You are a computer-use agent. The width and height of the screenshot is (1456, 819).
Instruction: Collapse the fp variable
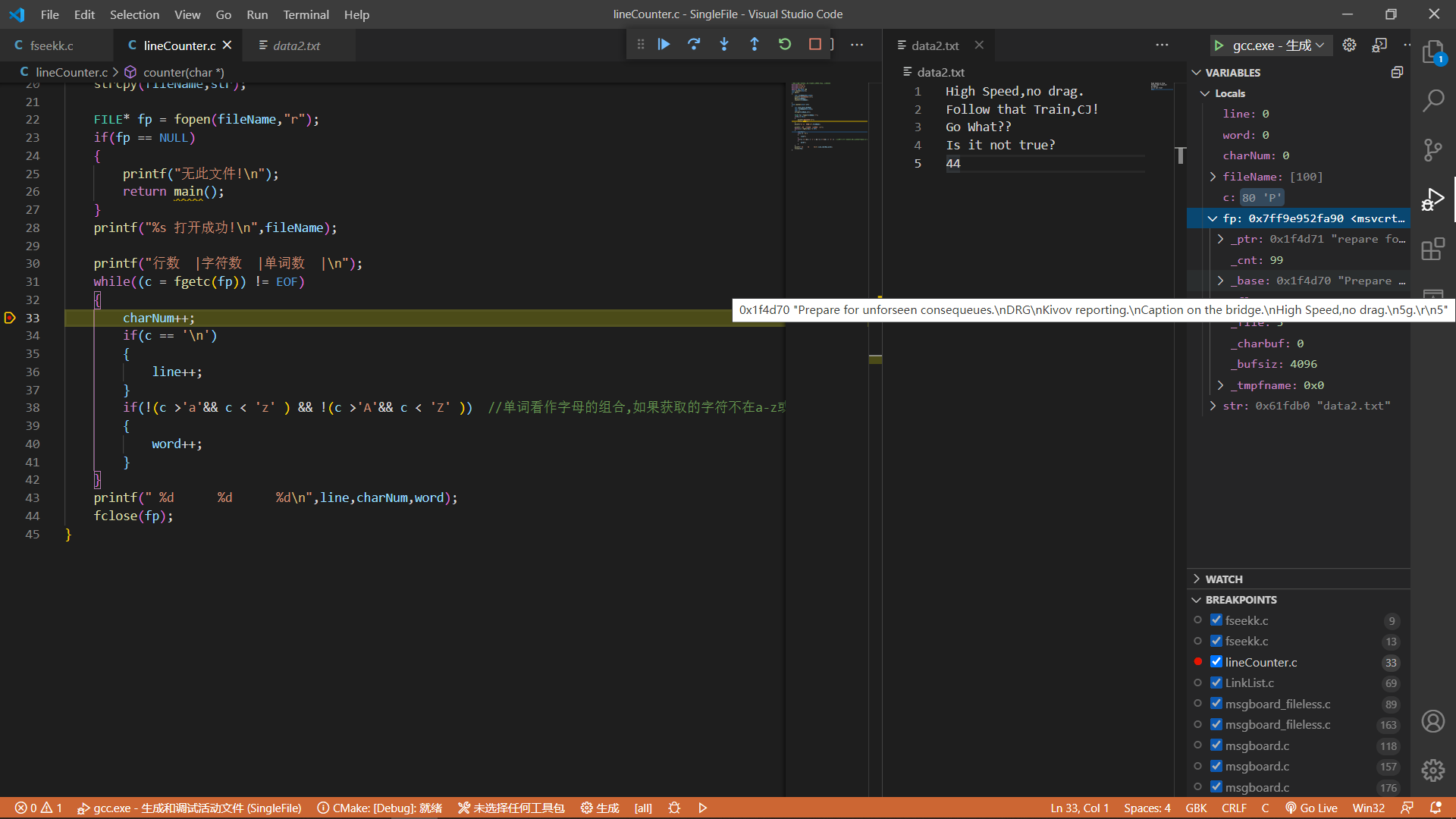(x=1213, y=218)
